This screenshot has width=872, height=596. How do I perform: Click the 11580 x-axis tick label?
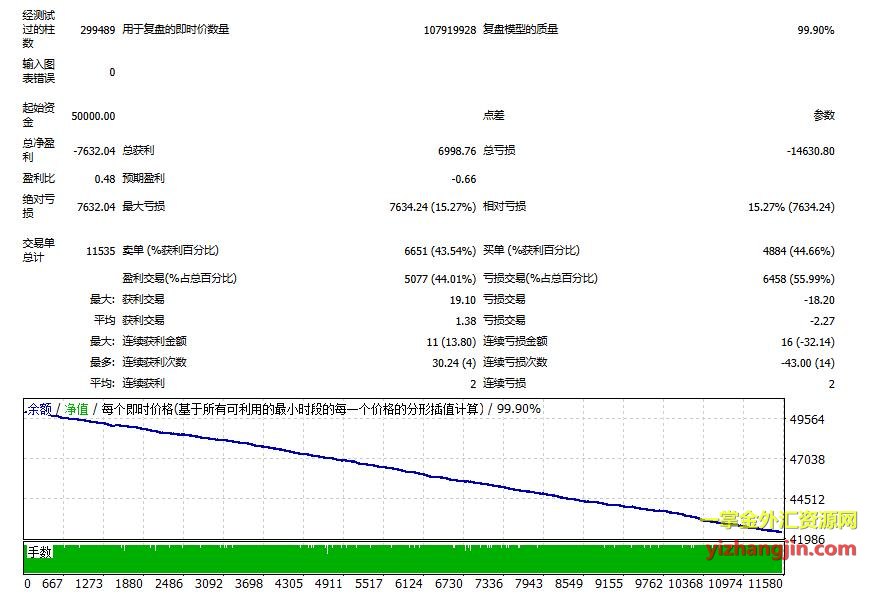click(x=765, y=583)
